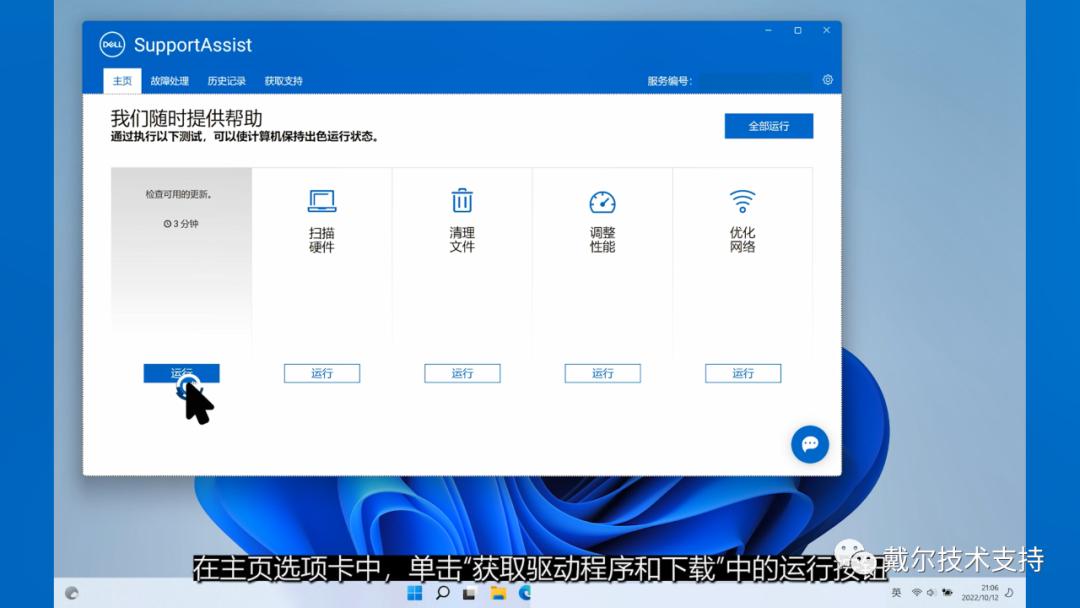Click the Dell logo in title bar
Screen dimensions: 1080x608
(x=110, y=44)
